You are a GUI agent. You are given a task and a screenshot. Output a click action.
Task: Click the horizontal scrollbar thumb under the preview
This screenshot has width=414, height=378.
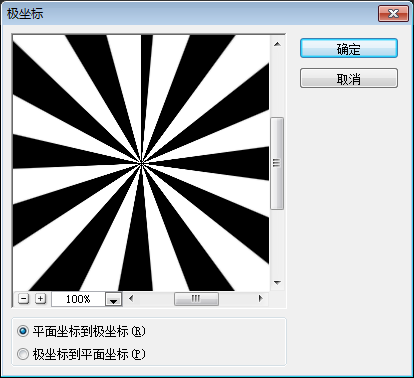pyautogui.click(x=196, y=299)
